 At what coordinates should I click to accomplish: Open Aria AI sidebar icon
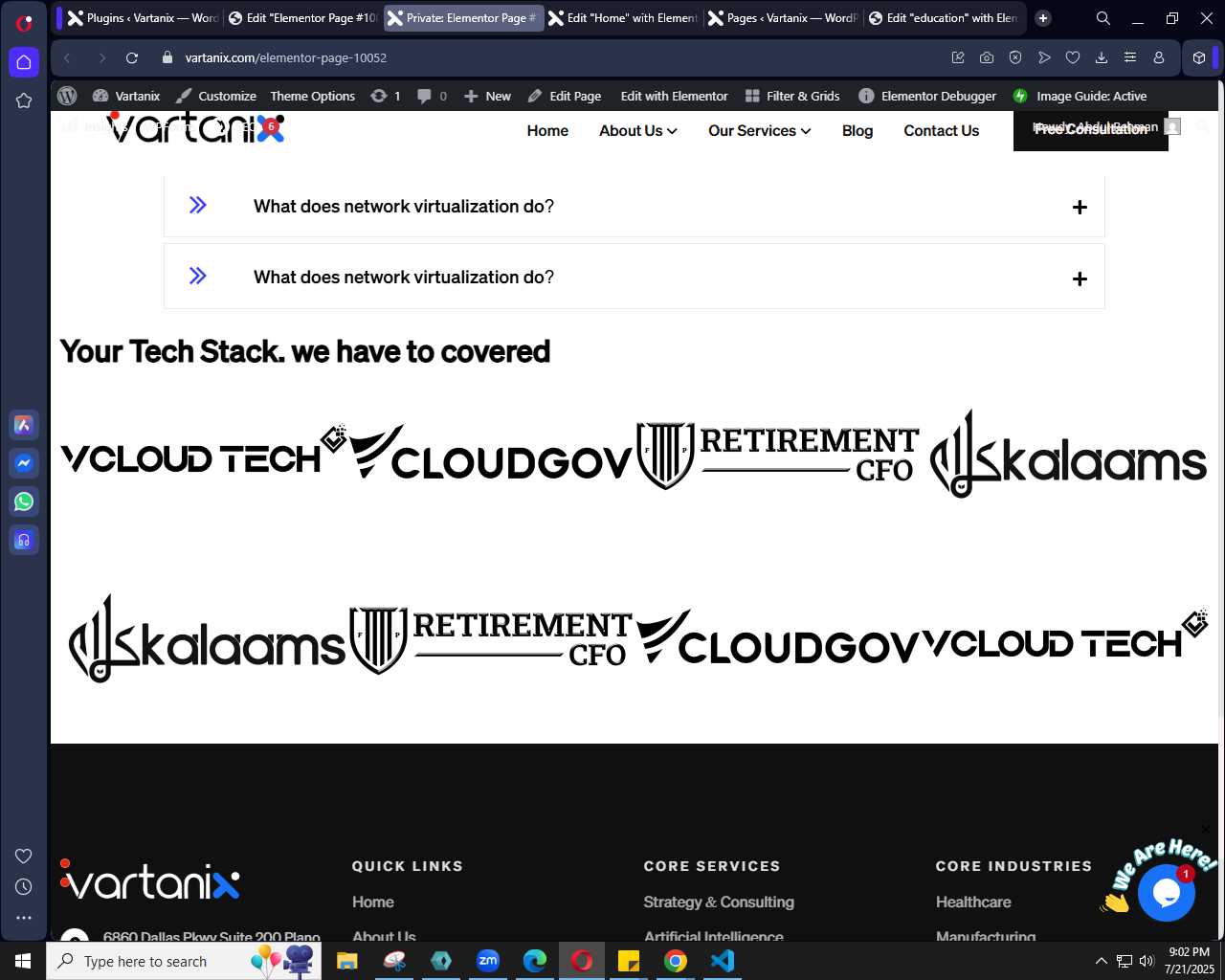point(24,425)
